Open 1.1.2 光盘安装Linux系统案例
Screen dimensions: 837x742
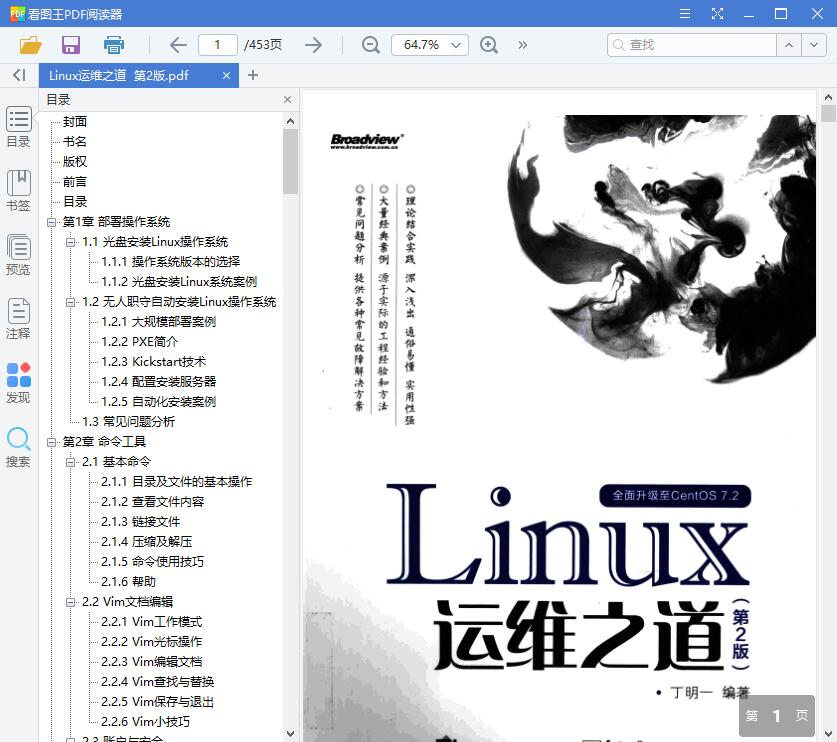point(179,282)
